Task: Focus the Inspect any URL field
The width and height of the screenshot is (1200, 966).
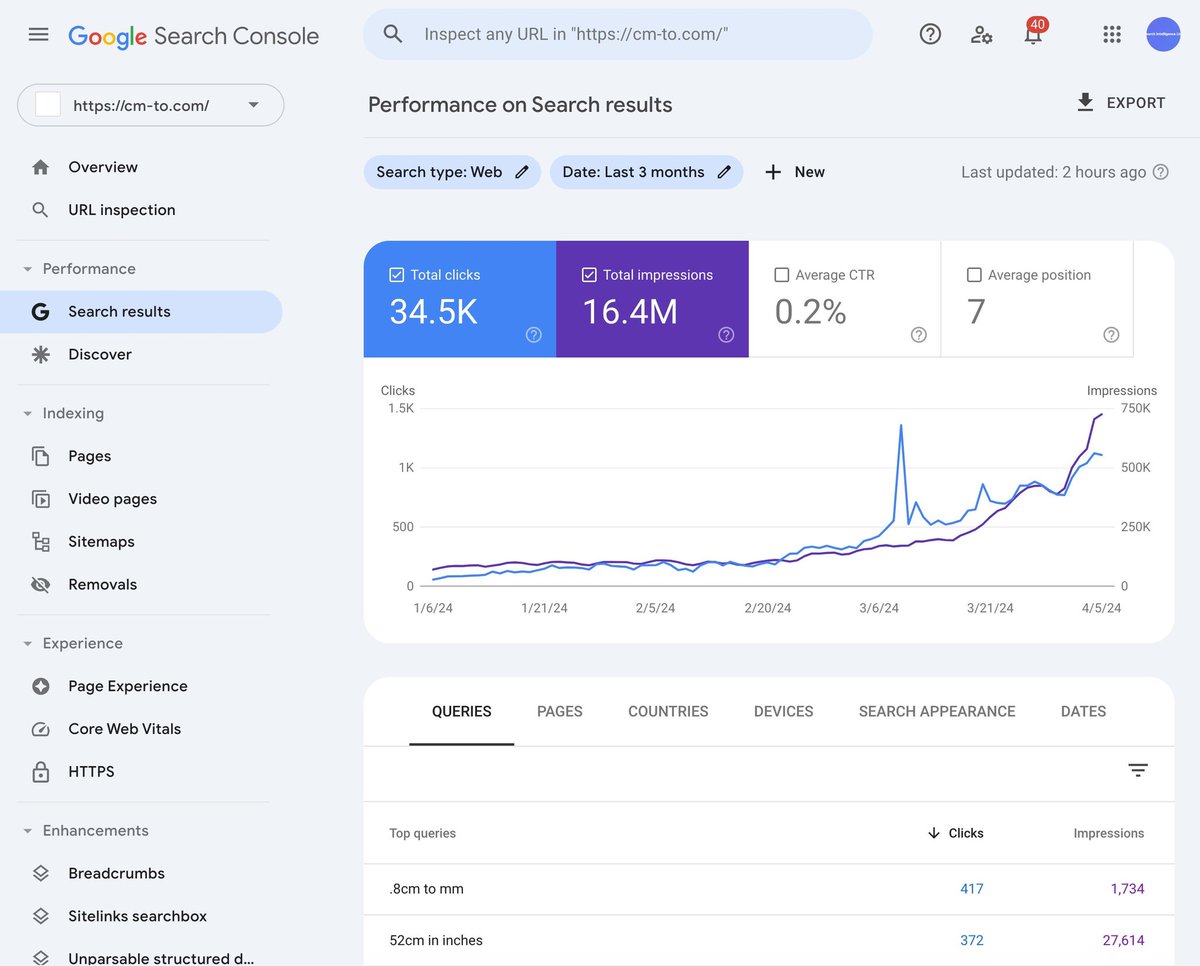Action: click(618, 34)
